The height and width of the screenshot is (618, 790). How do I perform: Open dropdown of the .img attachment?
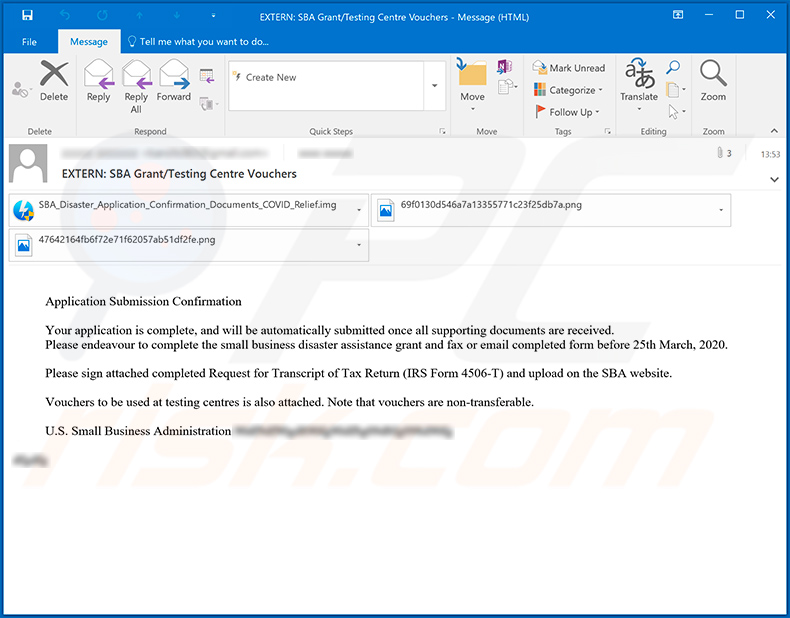click(x=359, y=210)
